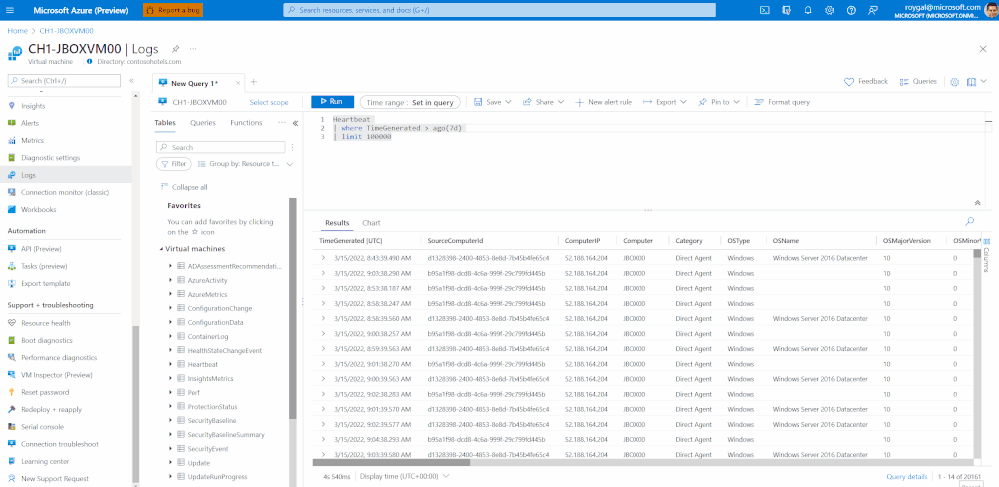Open Feedback in the query toolbar
This screenshot has height=487, width=999.
click(x=866, y=82)
